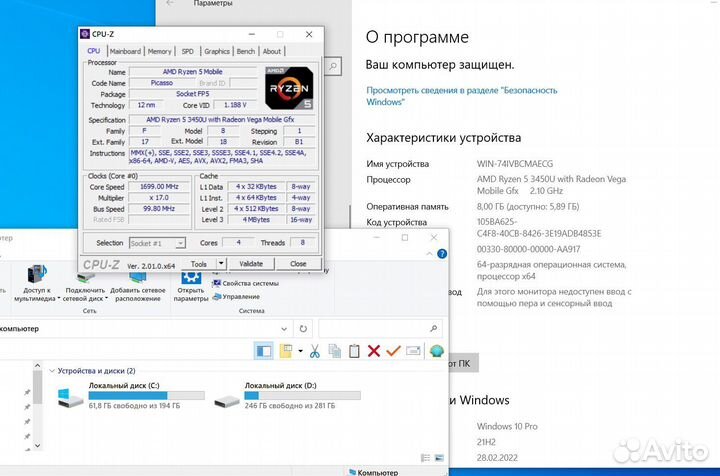Click the Explorer refresh button

click(303, 329)
